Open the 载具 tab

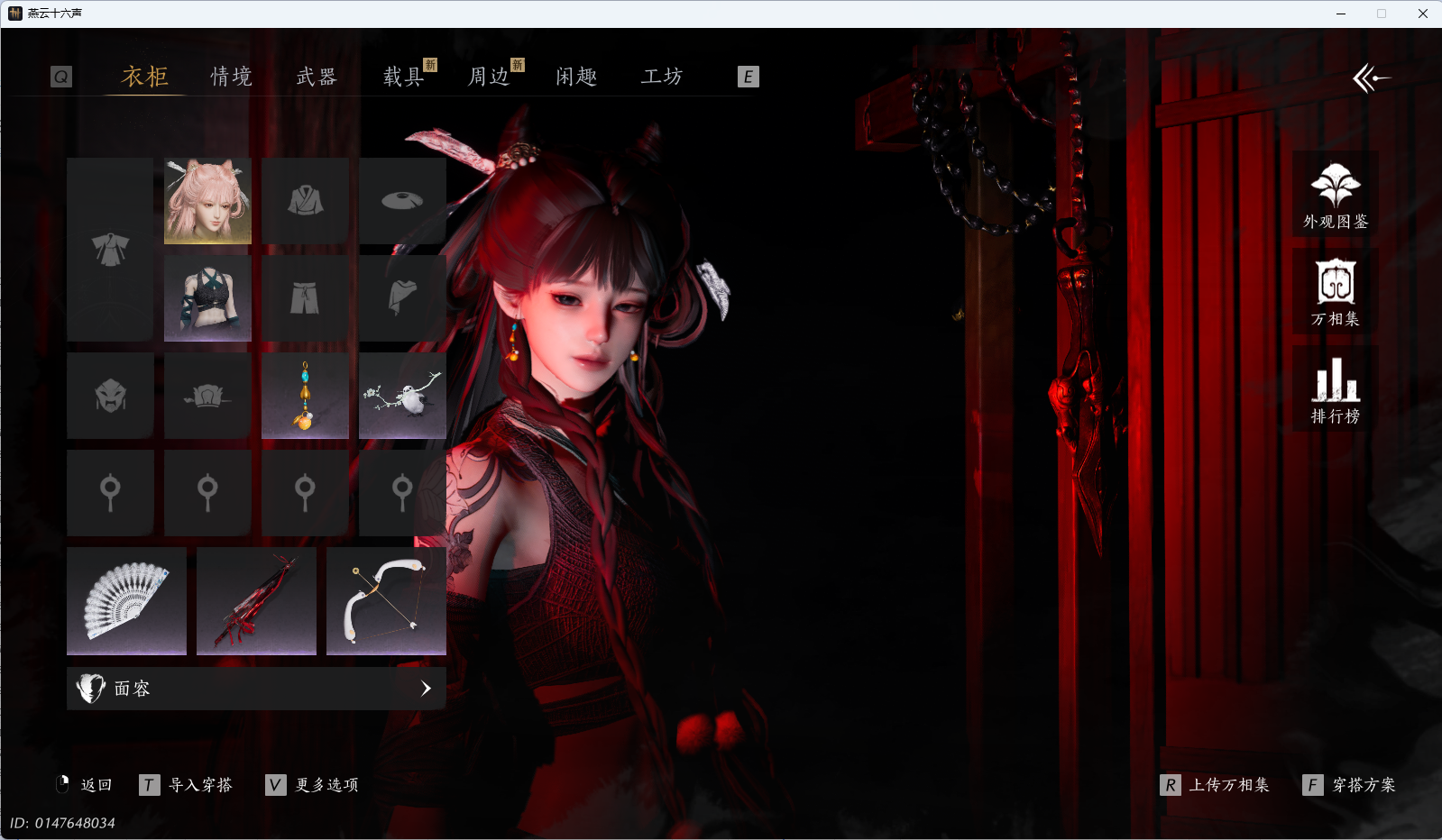(403, 78)
